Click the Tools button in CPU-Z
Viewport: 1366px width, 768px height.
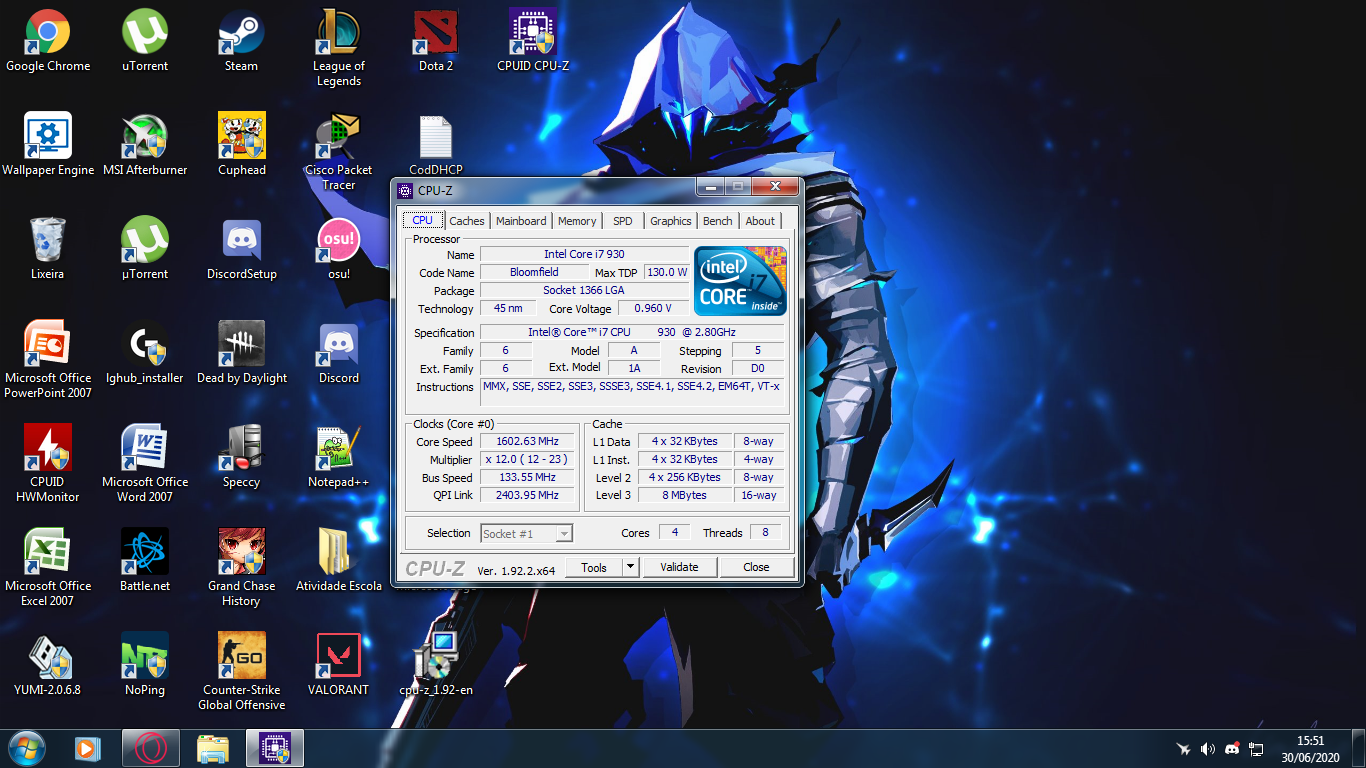tap(594, 567)
